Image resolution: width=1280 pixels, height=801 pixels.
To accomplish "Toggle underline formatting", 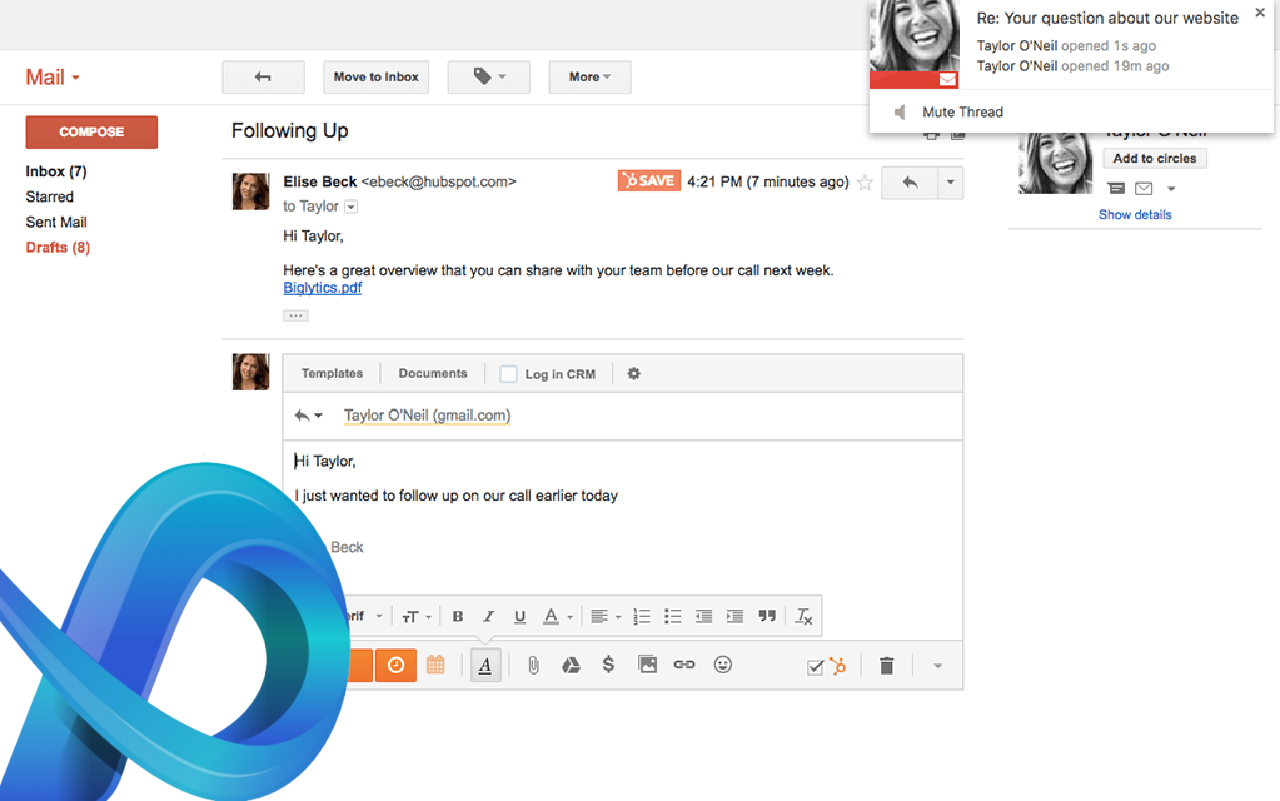I will tap(520, 617).
